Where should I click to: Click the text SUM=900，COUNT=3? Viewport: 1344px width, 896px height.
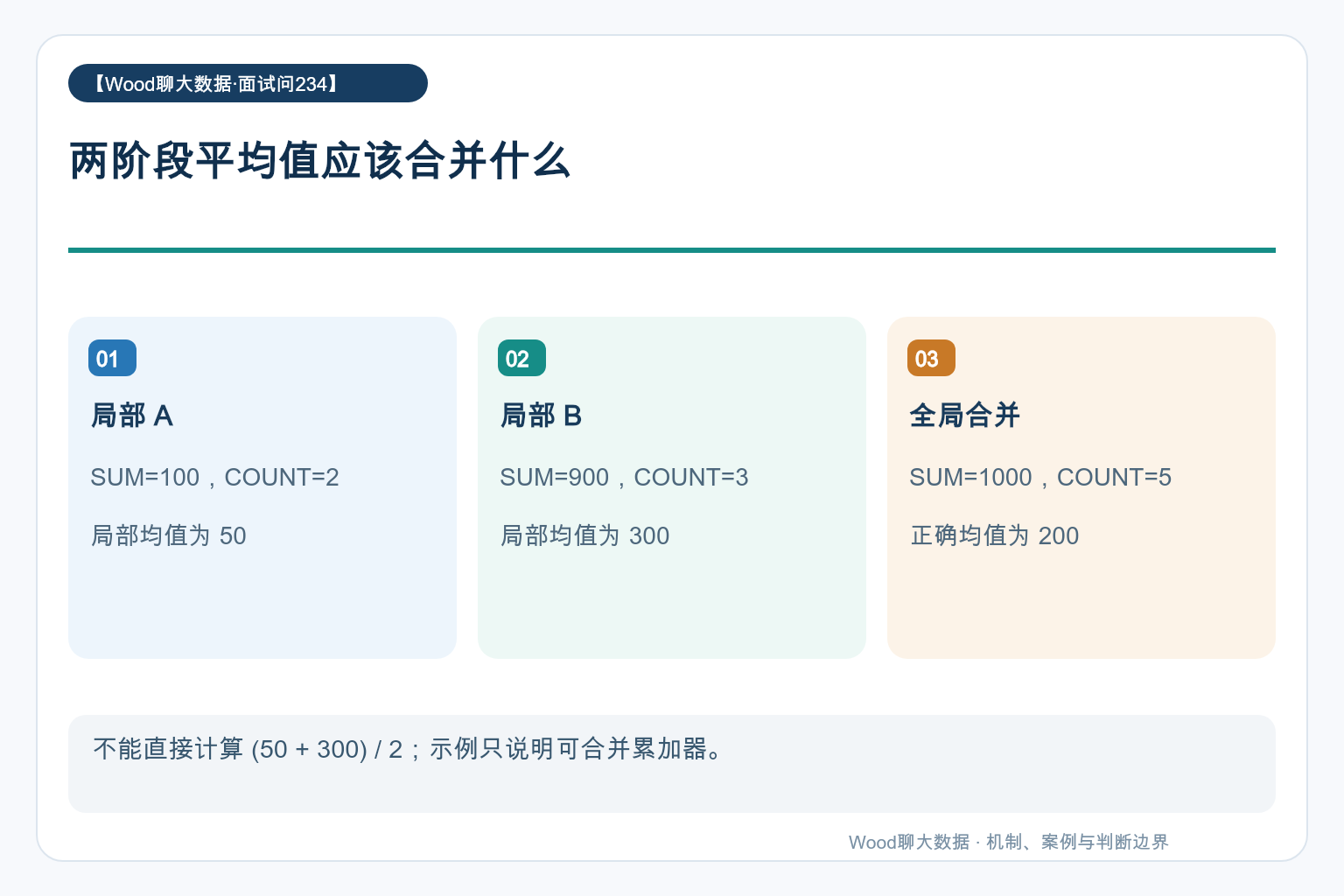click(624, 477)
